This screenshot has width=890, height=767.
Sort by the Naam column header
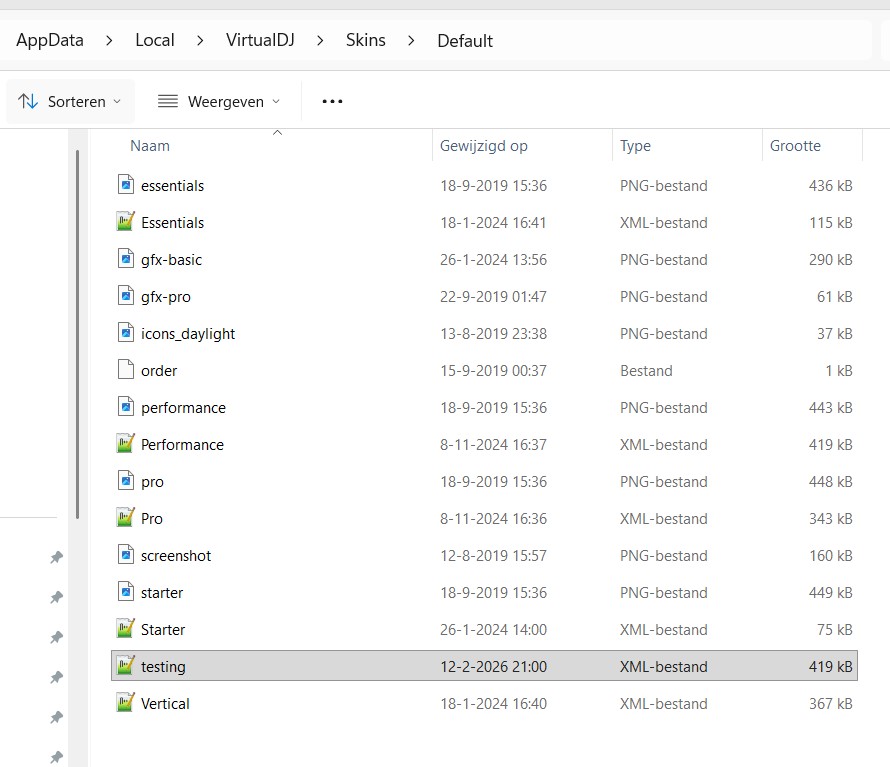pyautogui.click(x=150, y=146)
